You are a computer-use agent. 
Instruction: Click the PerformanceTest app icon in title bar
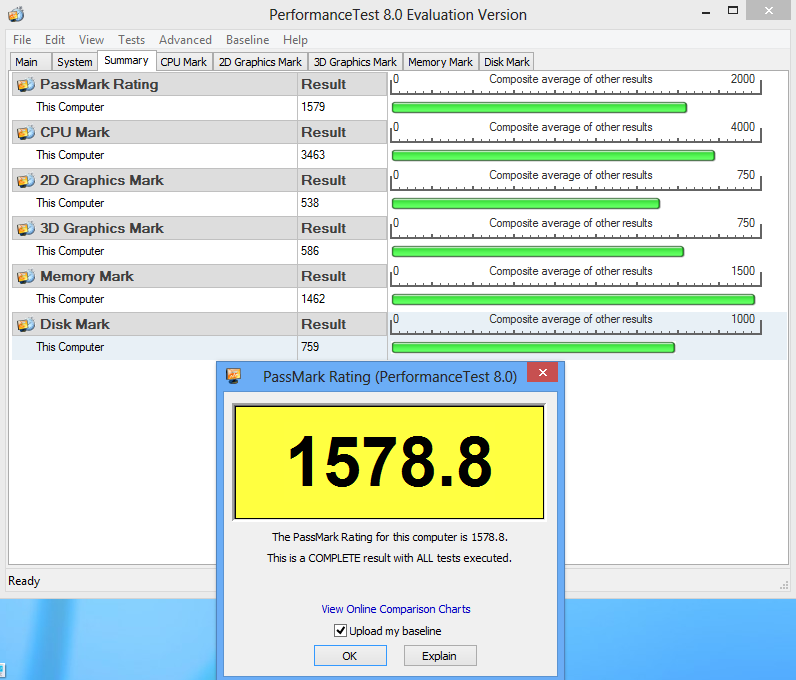16,14
